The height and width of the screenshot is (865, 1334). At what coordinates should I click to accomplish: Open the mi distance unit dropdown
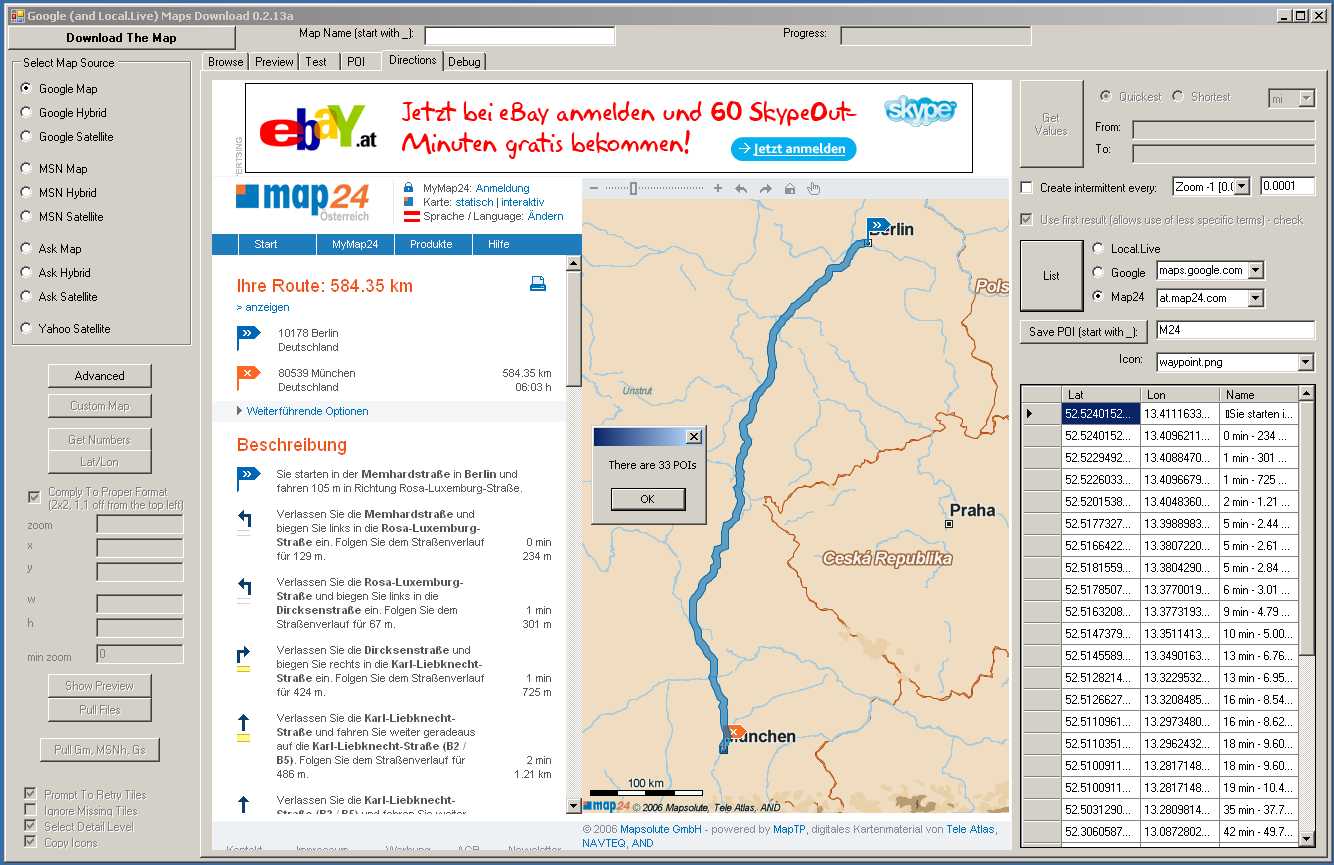pos(1306,98)
